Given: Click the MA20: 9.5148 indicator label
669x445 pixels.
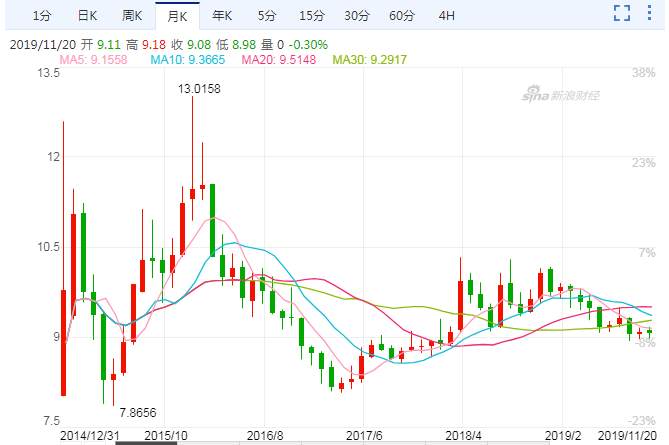Looking at the screenshot, I should [279, 60].
